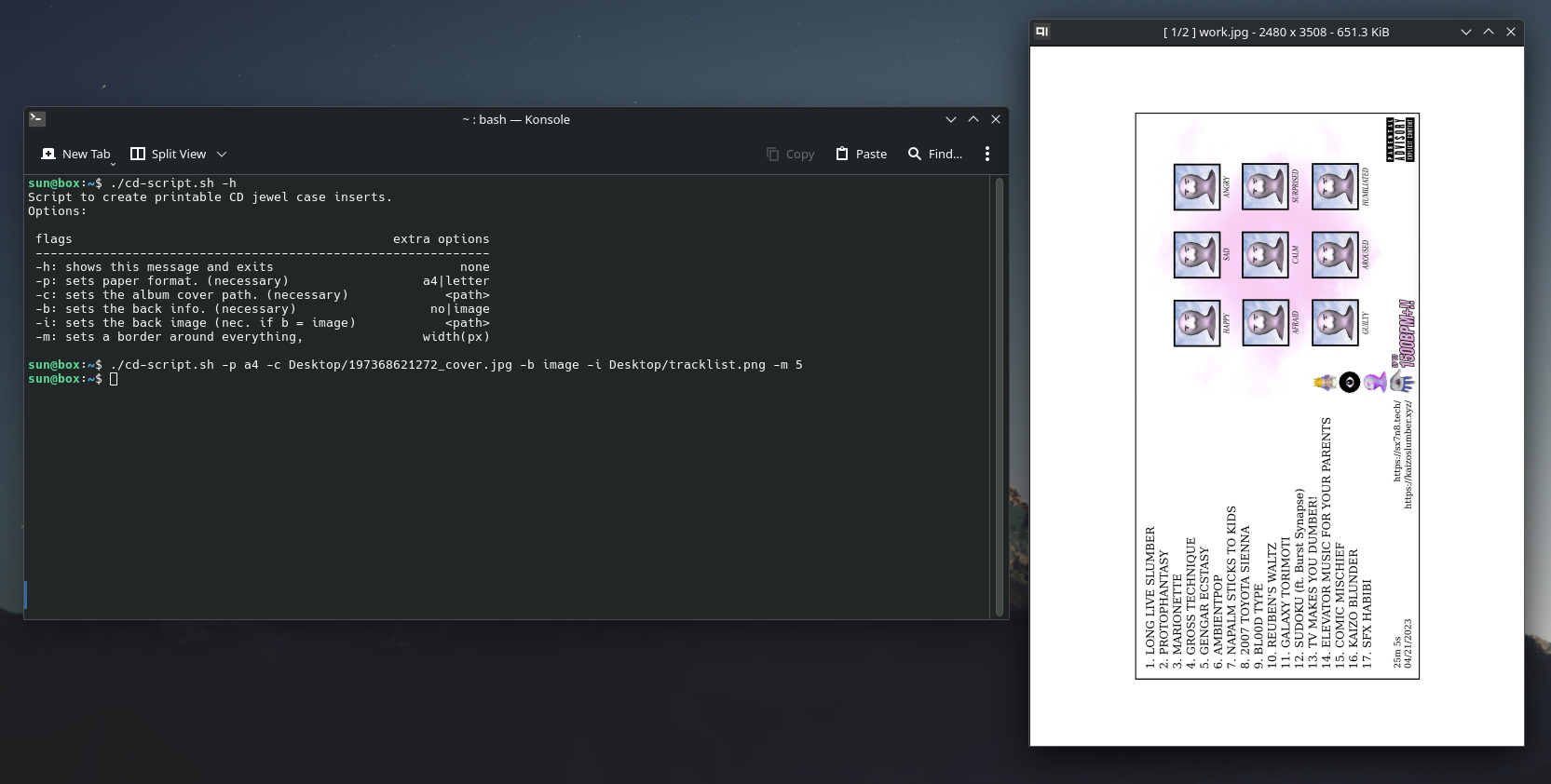Viewport: 1551px width, 784px height.
Task: Click the SURPRISED face thumbnail in image
Action: click(1266, 187)
